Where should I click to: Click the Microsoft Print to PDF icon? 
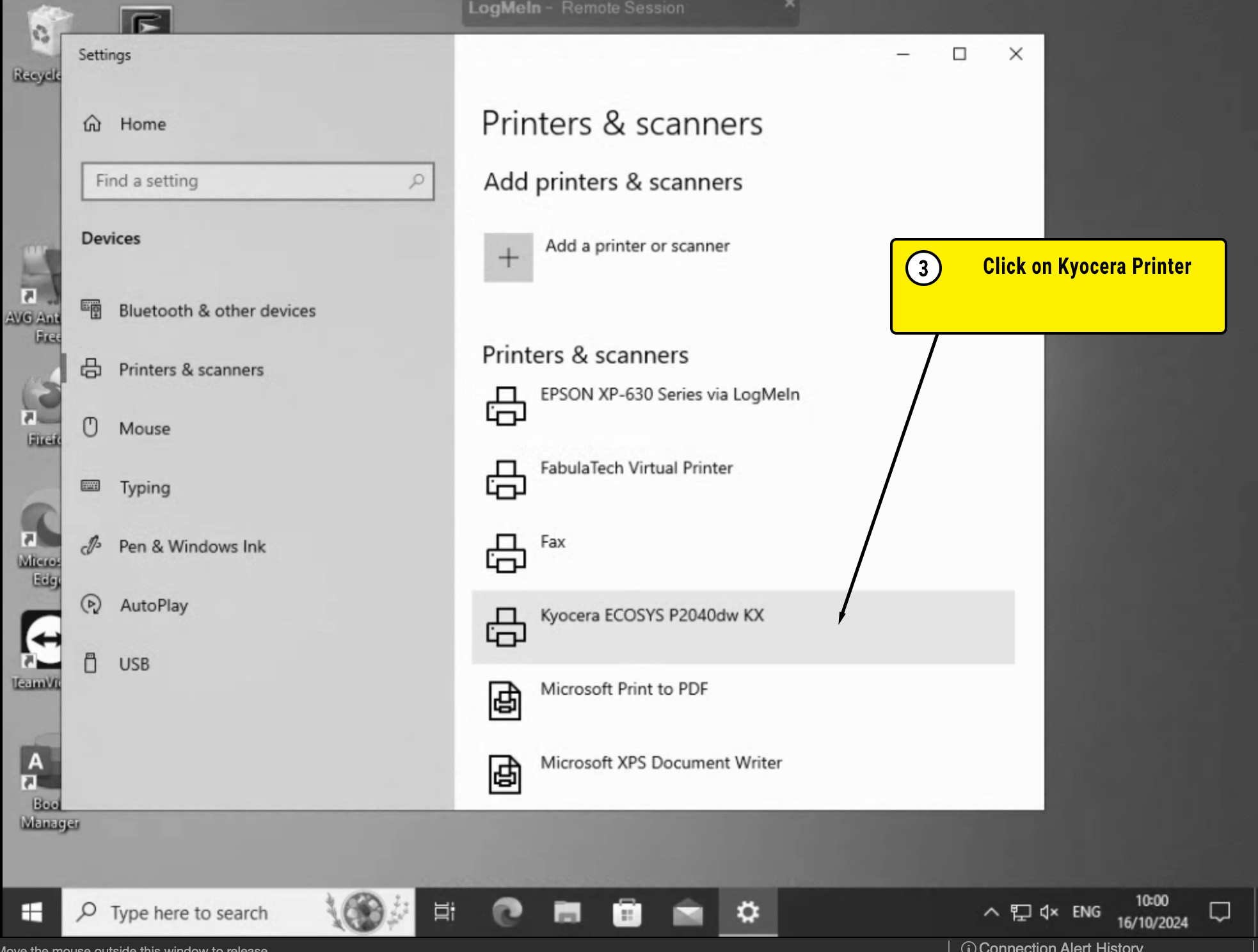coord(505,701)
